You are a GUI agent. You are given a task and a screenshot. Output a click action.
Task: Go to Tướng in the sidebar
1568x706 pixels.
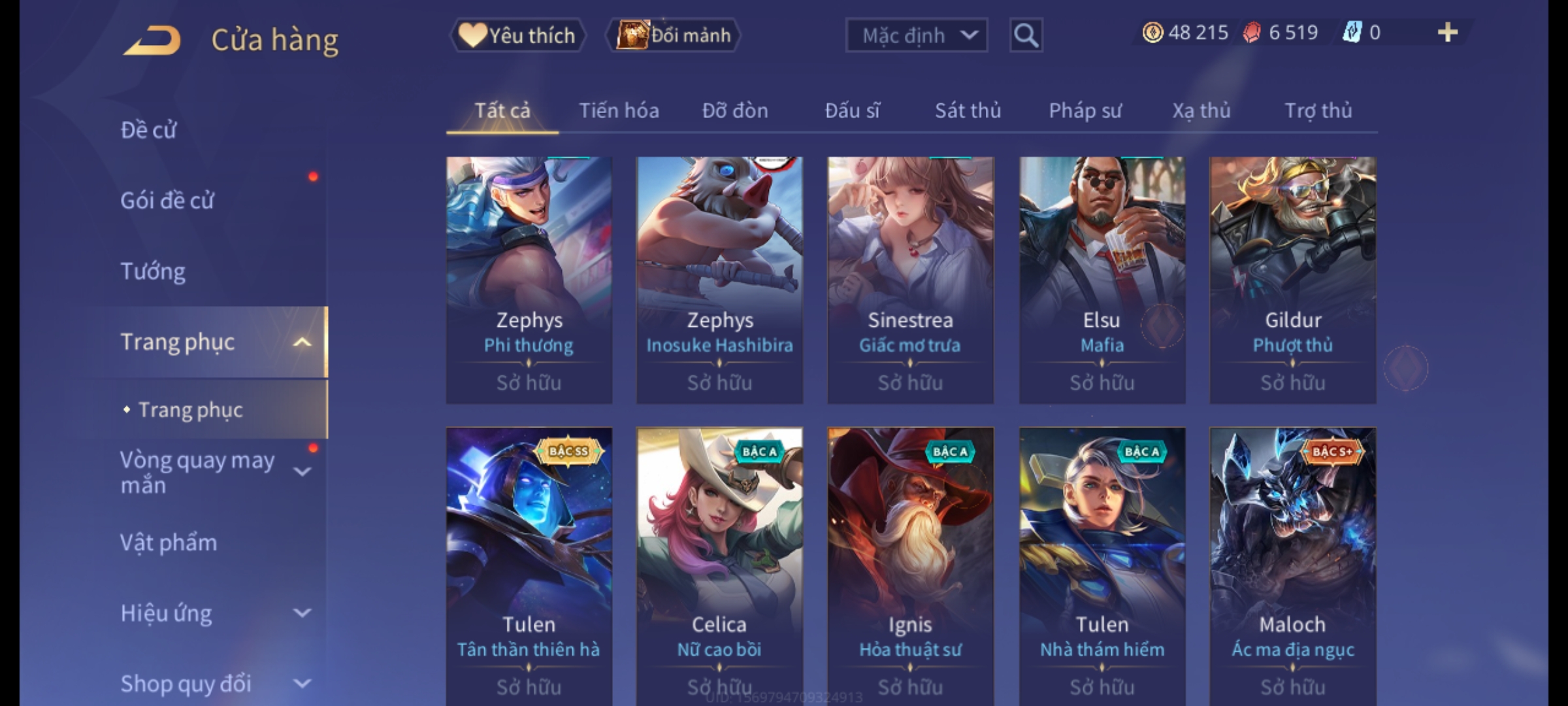click(x=153, y=271)
